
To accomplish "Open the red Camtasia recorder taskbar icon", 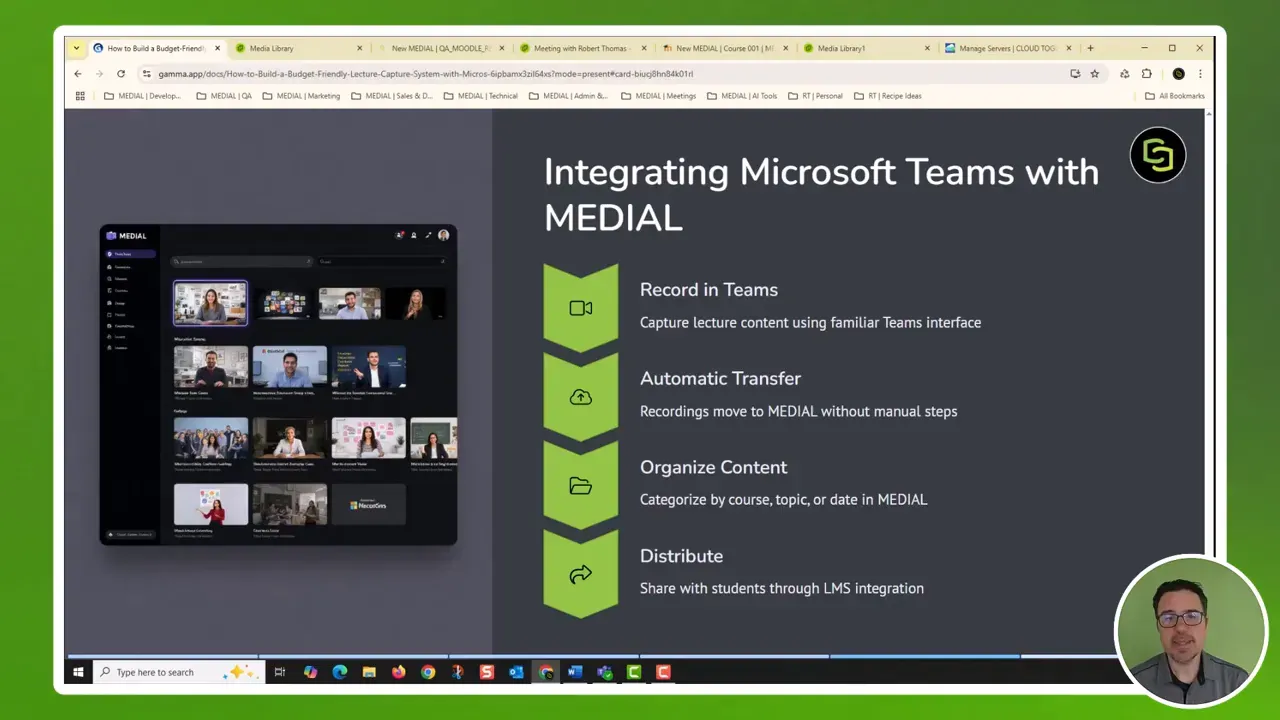I will pos(663,672).
